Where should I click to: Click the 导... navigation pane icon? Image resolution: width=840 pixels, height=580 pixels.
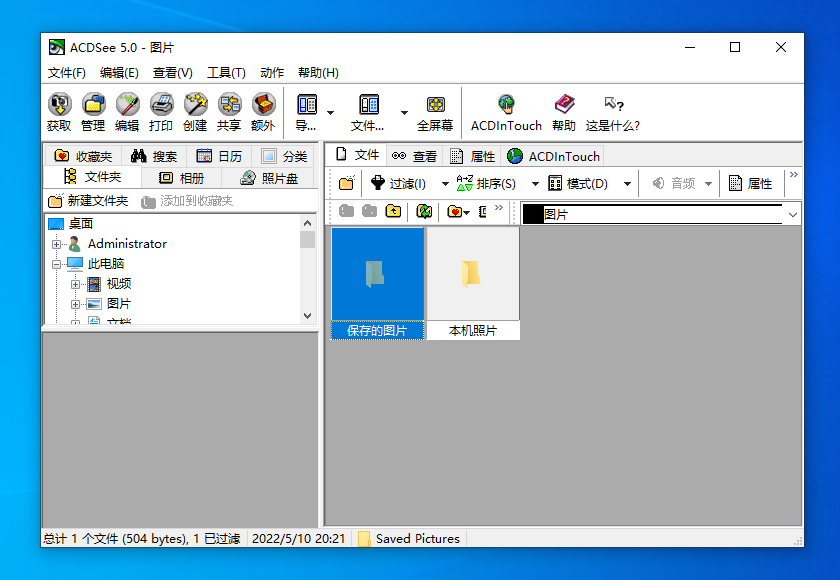307,112
